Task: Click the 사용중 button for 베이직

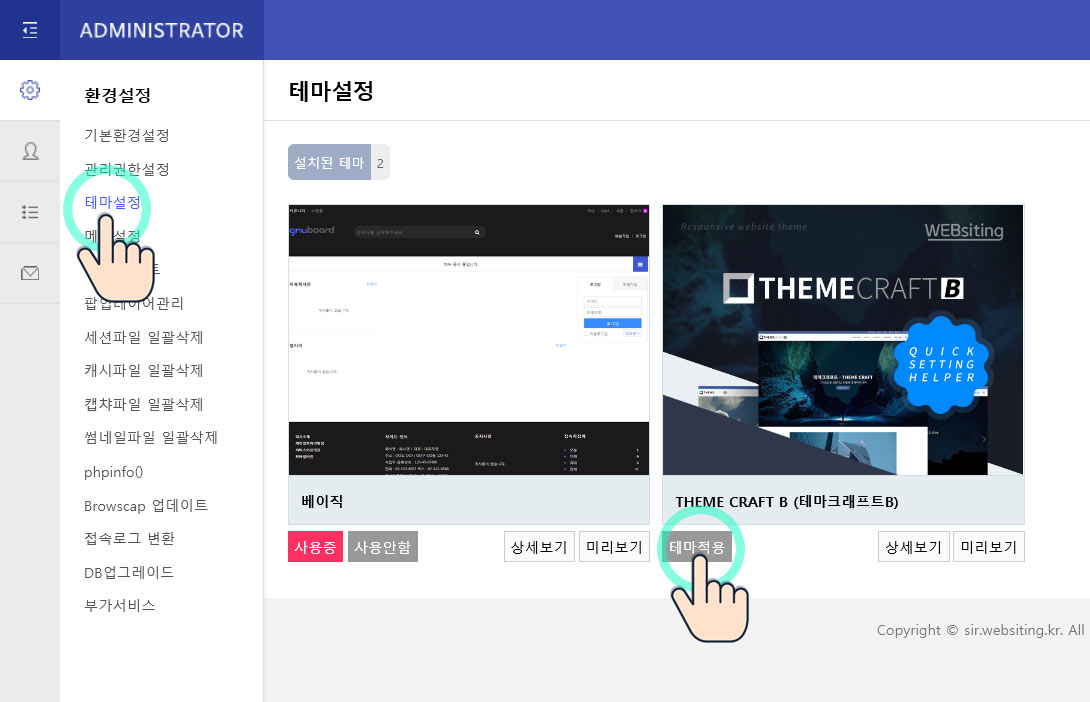Action: (316, 547)
